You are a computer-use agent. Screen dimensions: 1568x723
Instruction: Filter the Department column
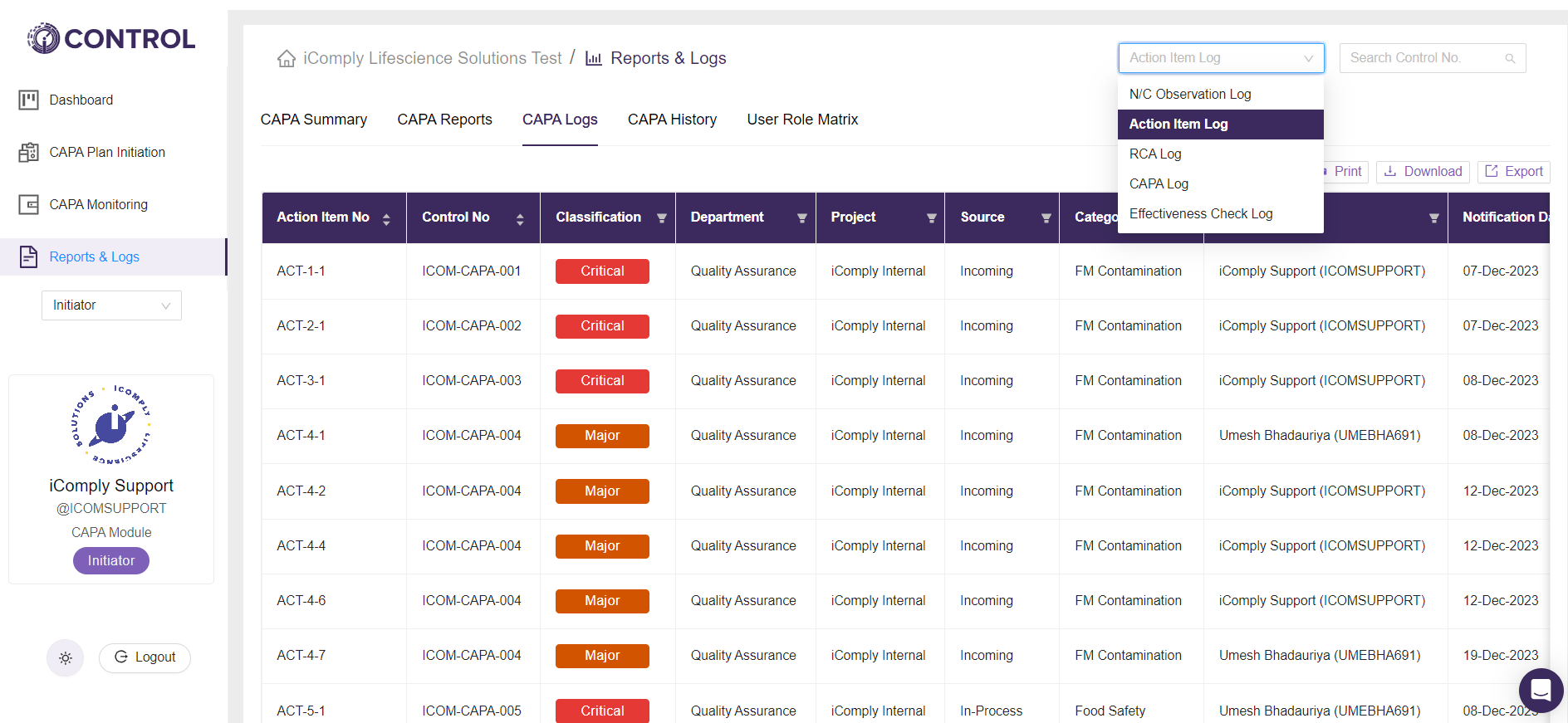tap(801, 218)
